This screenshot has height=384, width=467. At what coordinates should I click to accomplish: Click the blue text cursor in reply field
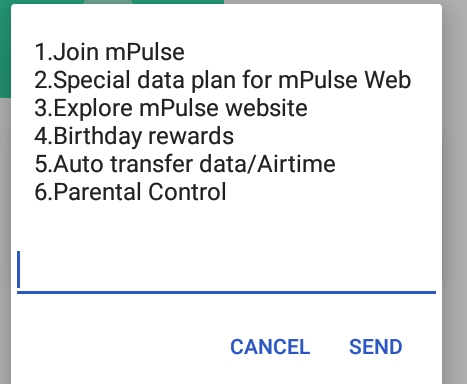pyautogui.click(x=19, y=269)
